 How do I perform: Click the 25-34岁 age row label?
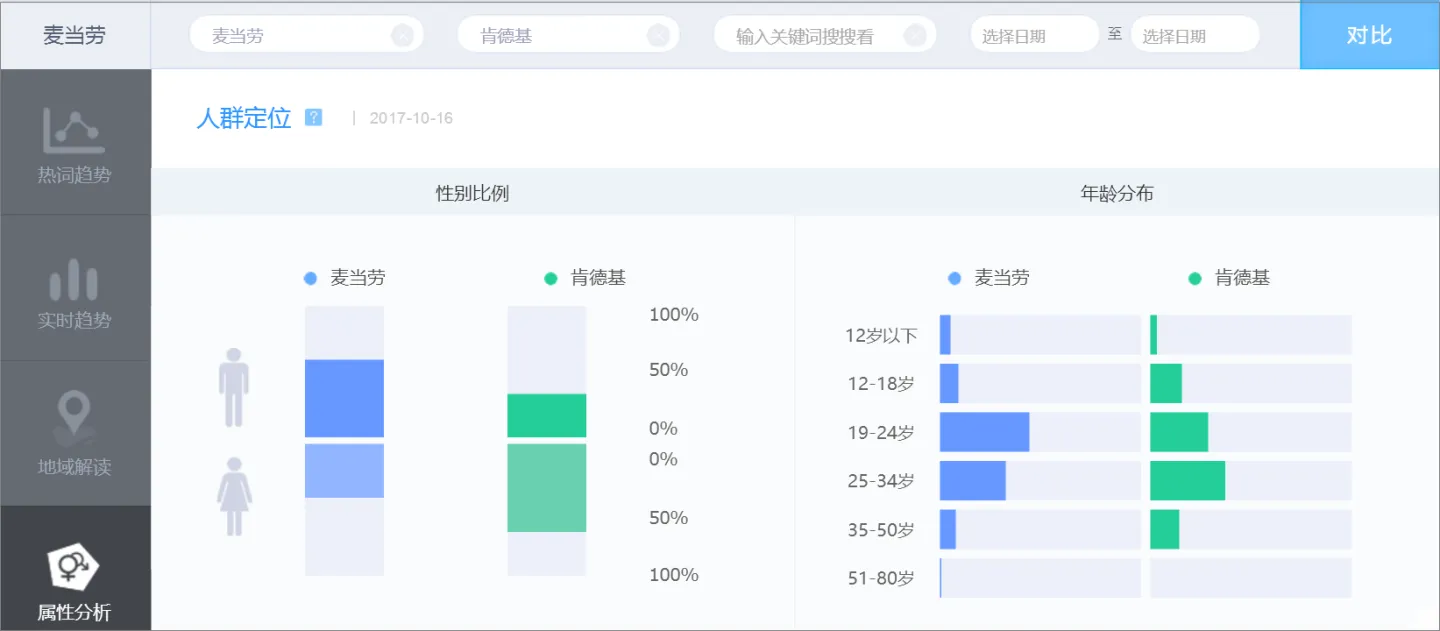[x=881, y=481]
